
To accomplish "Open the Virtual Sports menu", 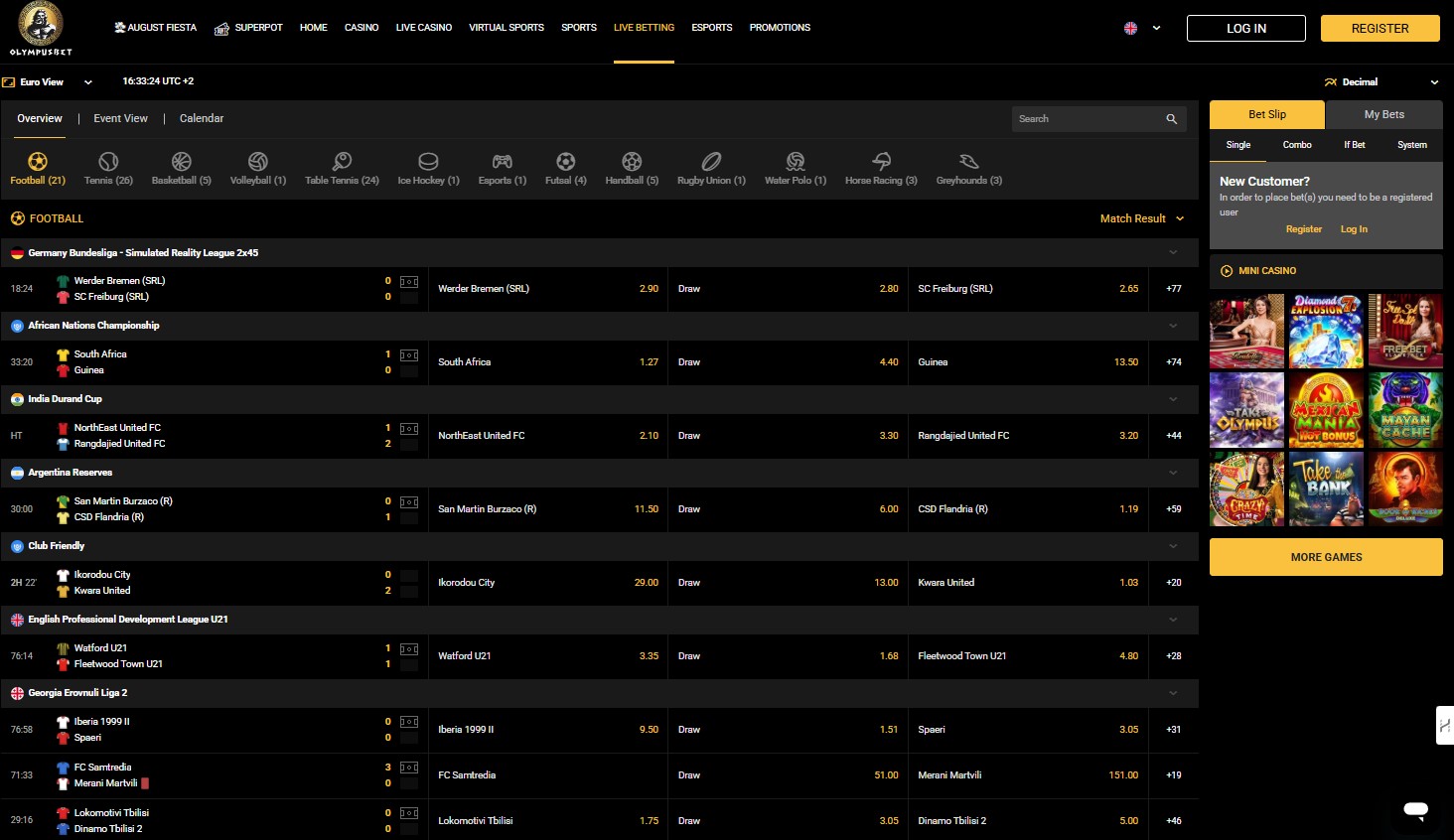I will [507, 28].
